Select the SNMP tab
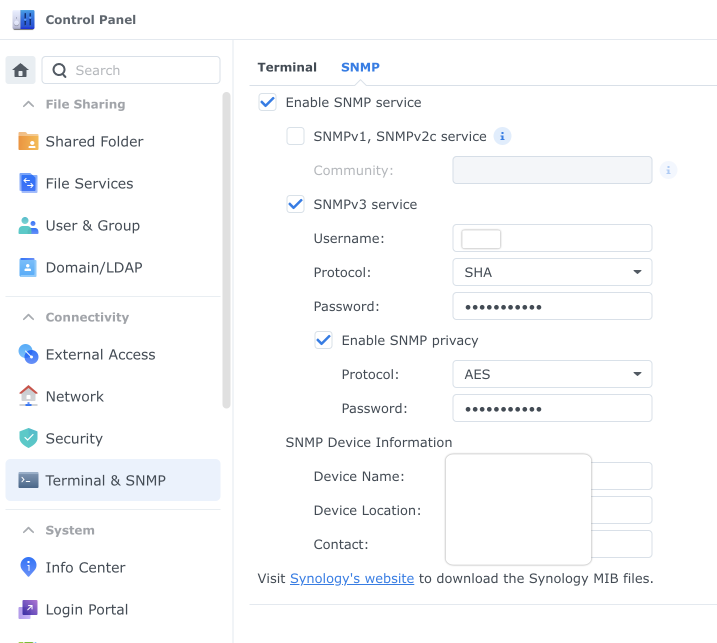This screenshot has width=717, height=643. click(x=360, y=67)
